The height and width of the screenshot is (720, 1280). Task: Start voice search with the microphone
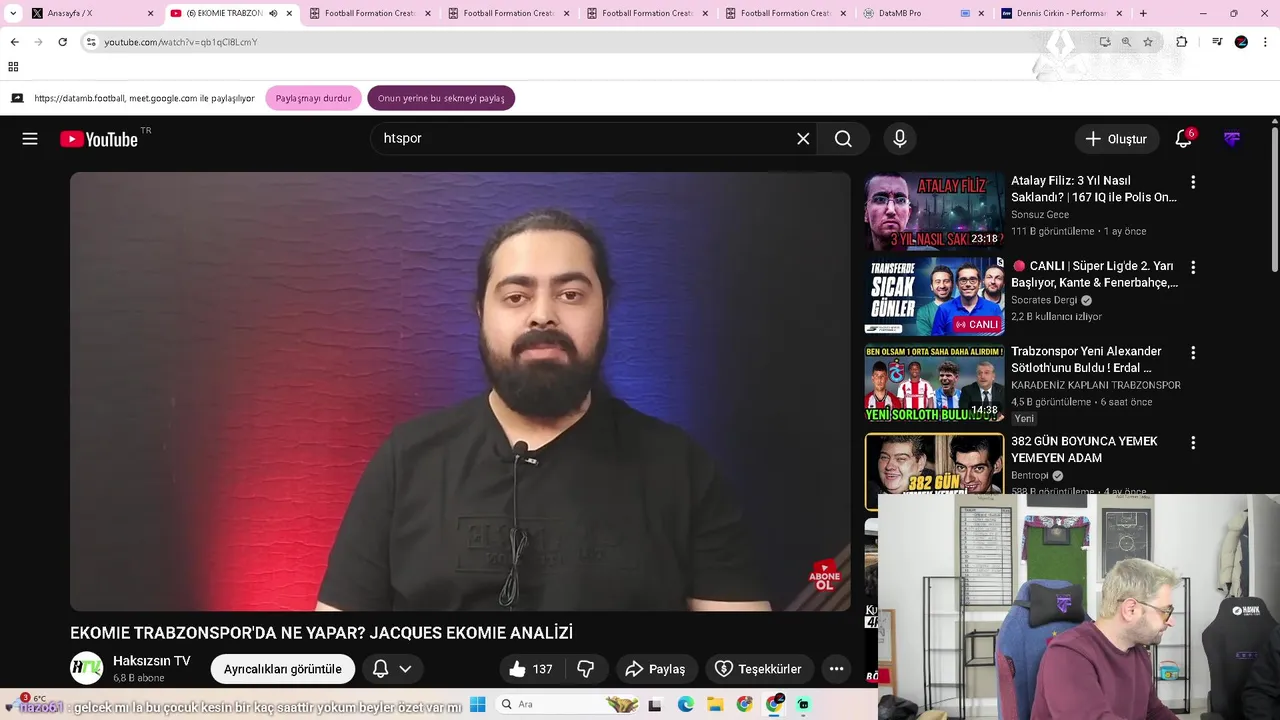(x=900, y=139)
